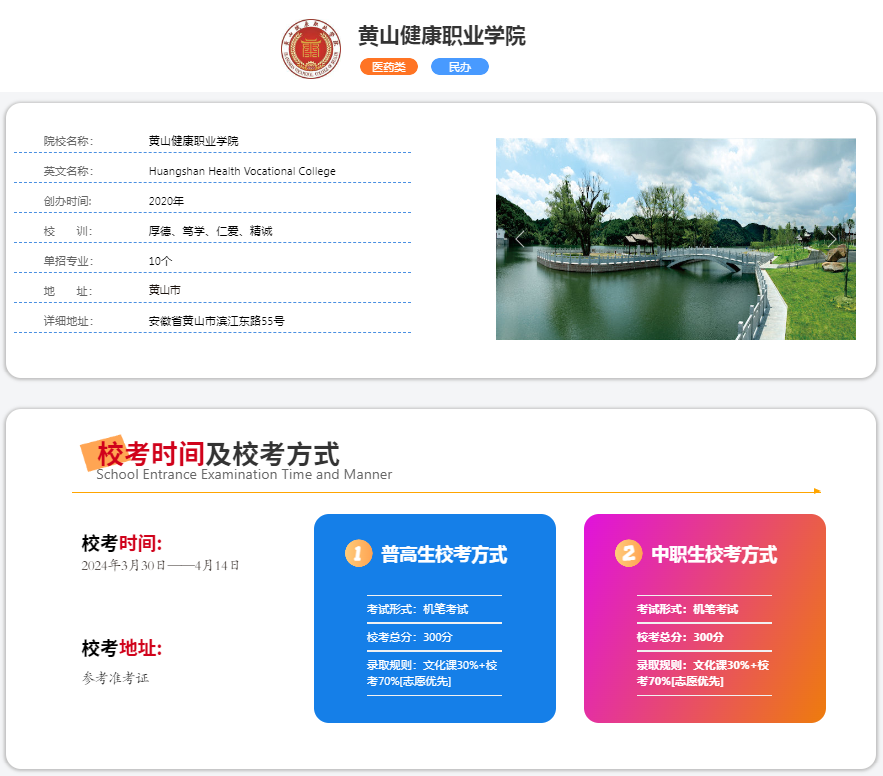Click the 校考时间 heading
The image size is (883, 776).
(x=122, y=543)
